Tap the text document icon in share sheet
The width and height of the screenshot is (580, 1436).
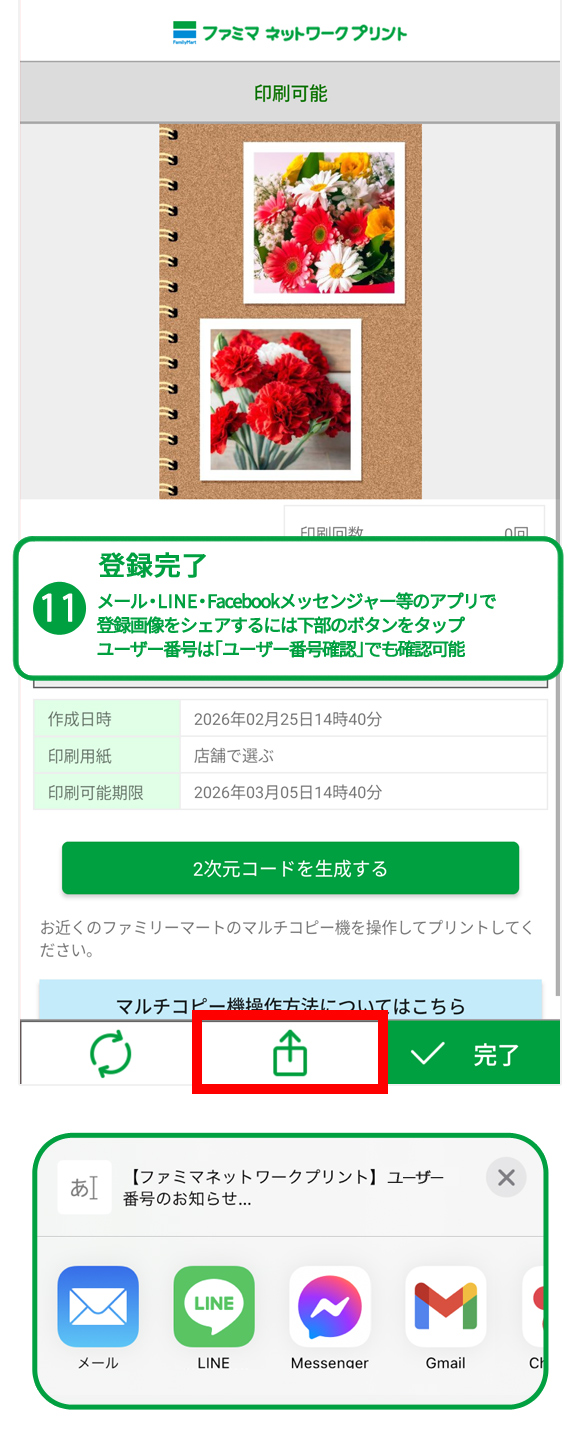click(84, 1188)
